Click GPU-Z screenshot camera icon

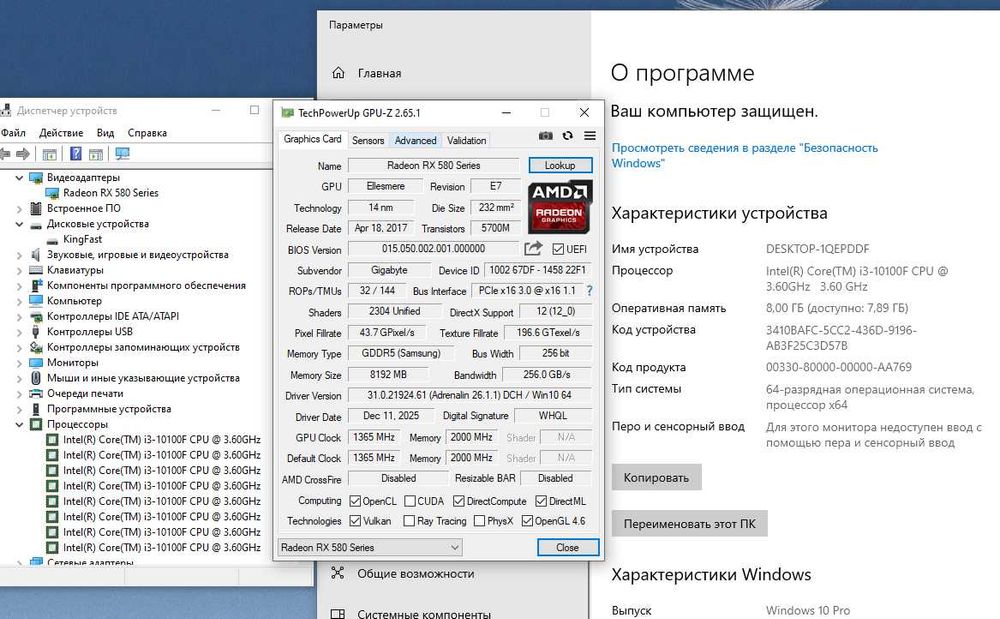[x=545, y=136]
